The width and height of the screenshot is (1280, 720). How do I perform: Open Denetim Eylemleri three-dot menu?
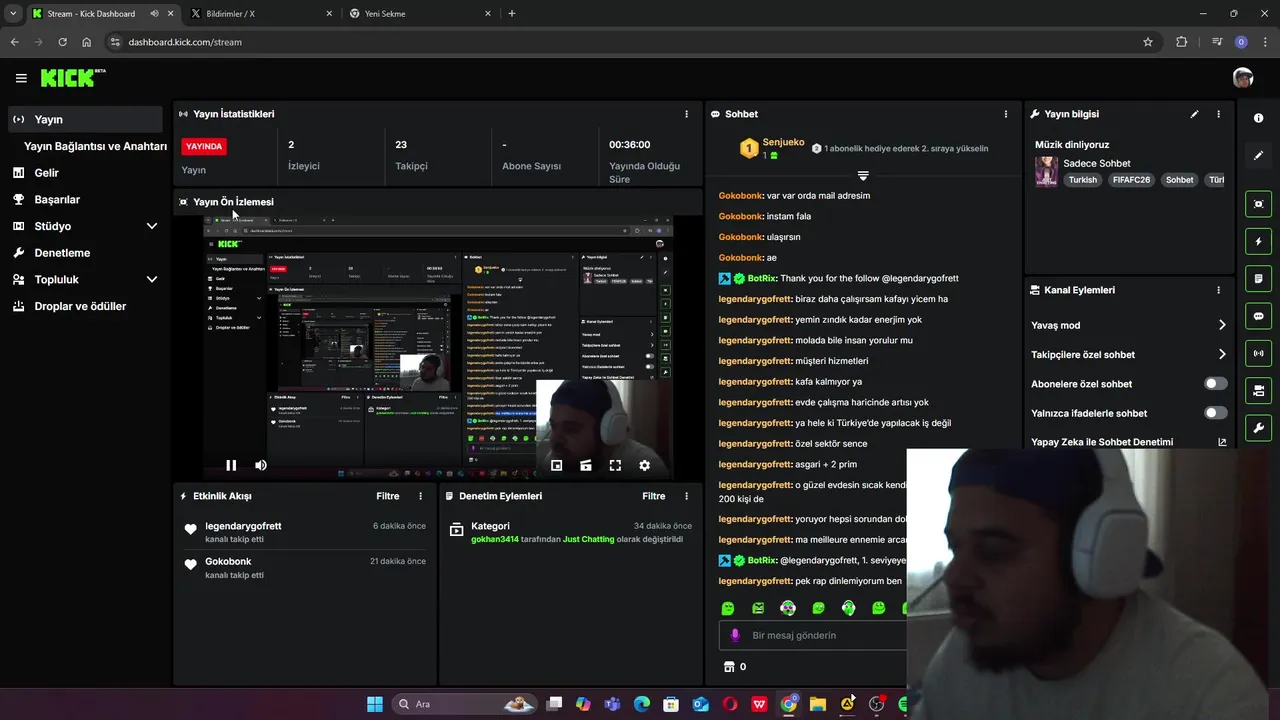point(686,496)
